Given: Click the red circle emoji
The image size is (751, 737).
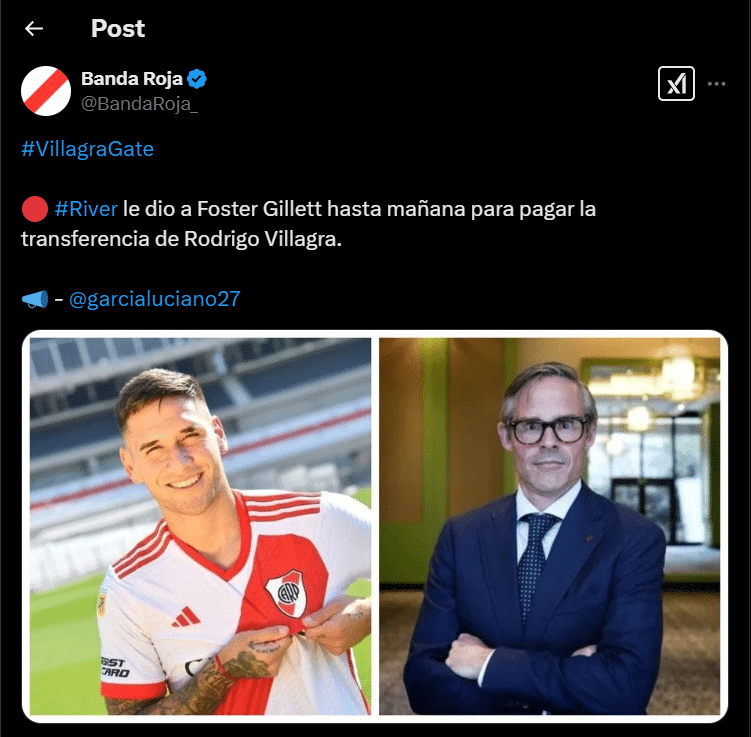Looking at the screenshot, I should (x=34, y=209).
